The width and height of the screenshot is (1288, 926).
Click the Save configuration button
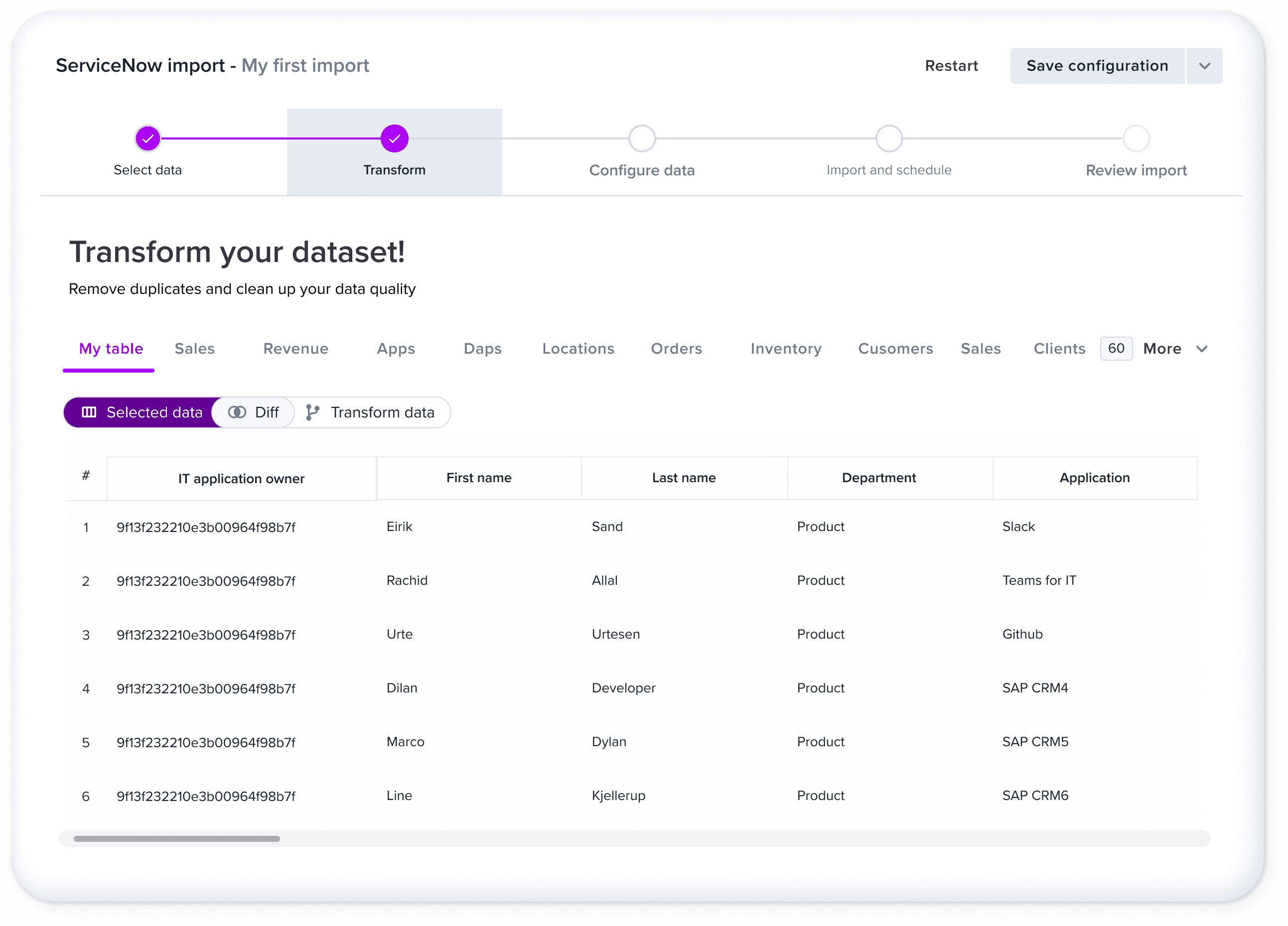click(1096, 66)
